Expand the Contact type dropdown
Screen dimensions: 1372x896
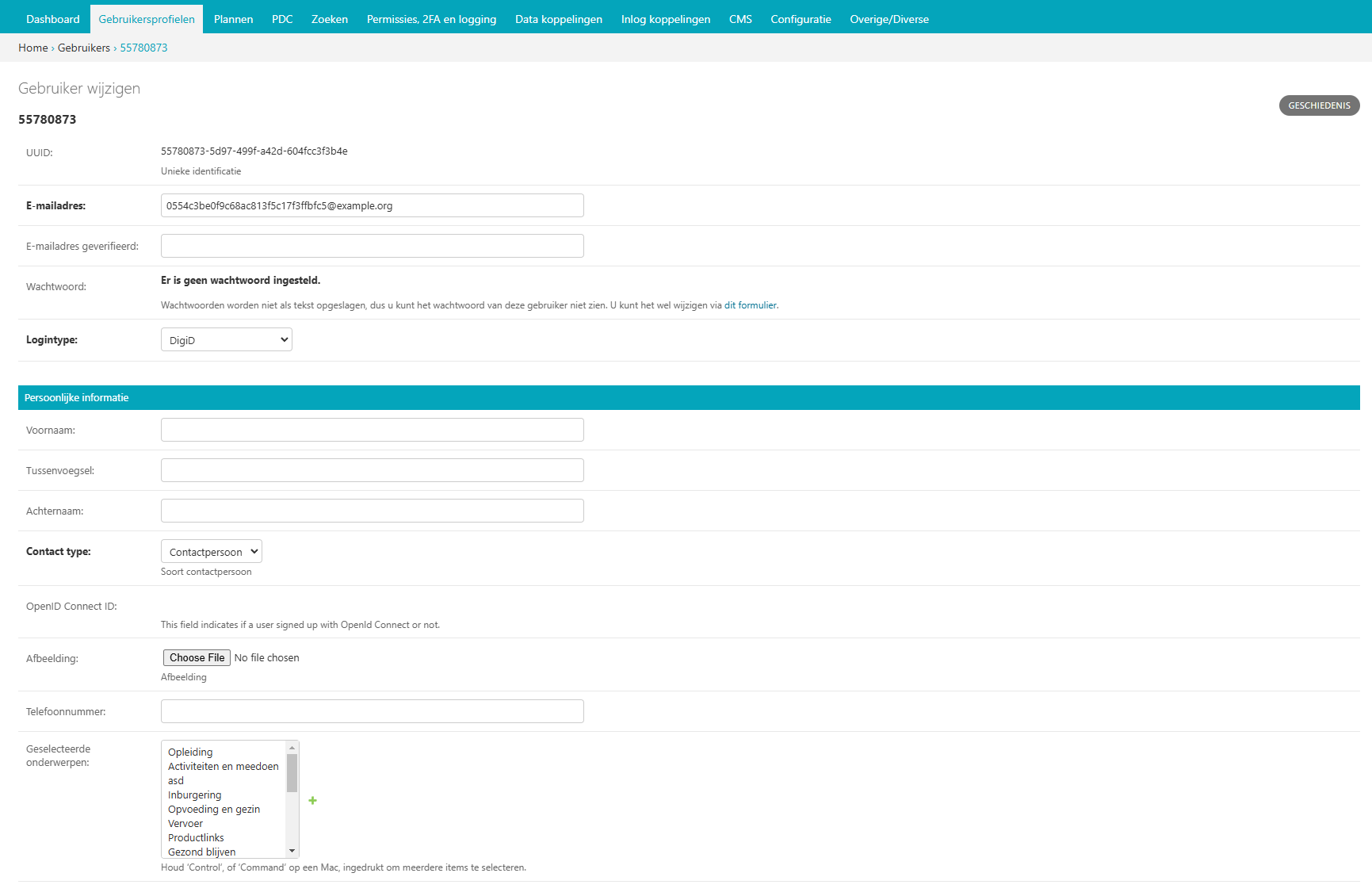[x=211, y=552]
